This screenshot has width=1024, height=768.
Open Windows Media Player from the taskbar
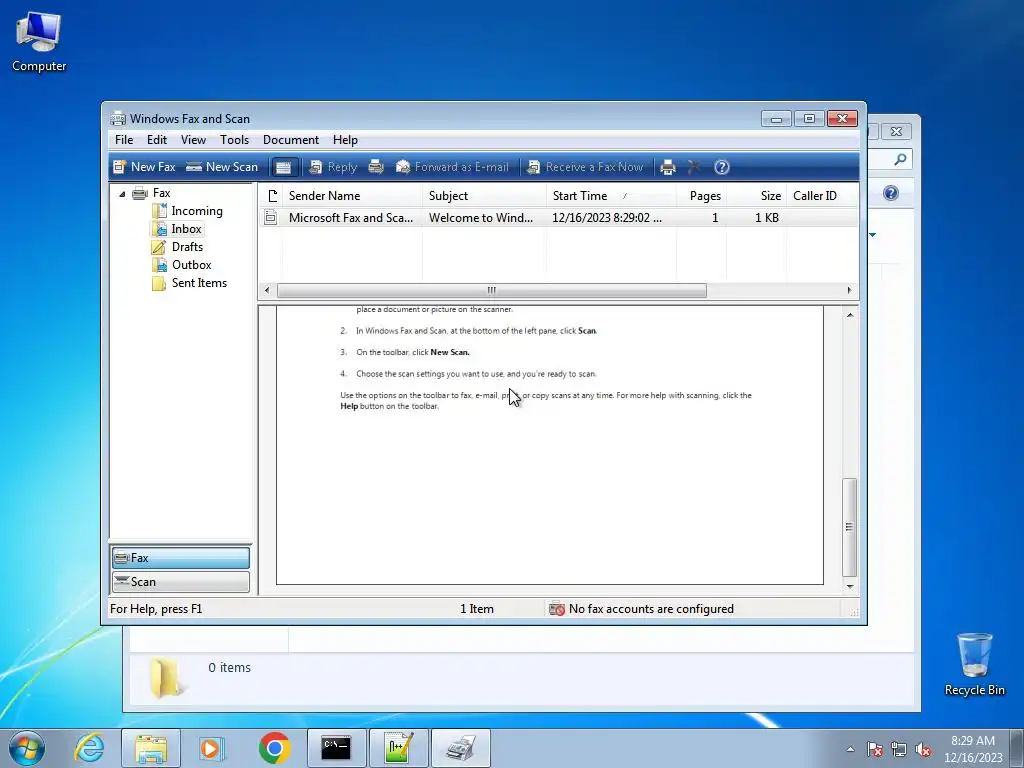point(212,748)
